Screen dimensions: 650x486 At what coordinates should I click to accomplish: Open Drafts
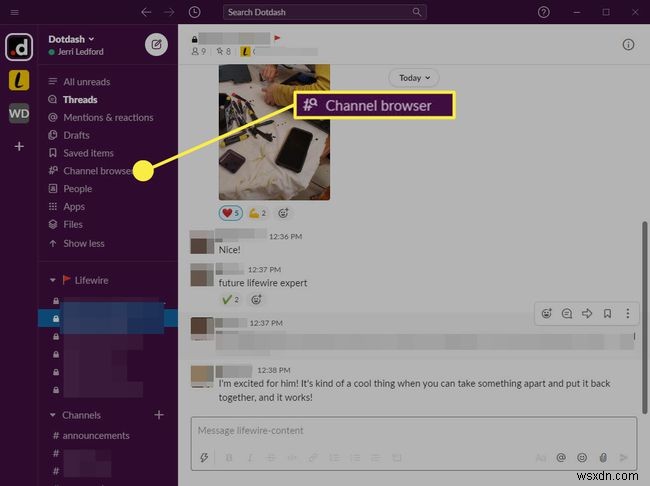click(x=76, y=135)
